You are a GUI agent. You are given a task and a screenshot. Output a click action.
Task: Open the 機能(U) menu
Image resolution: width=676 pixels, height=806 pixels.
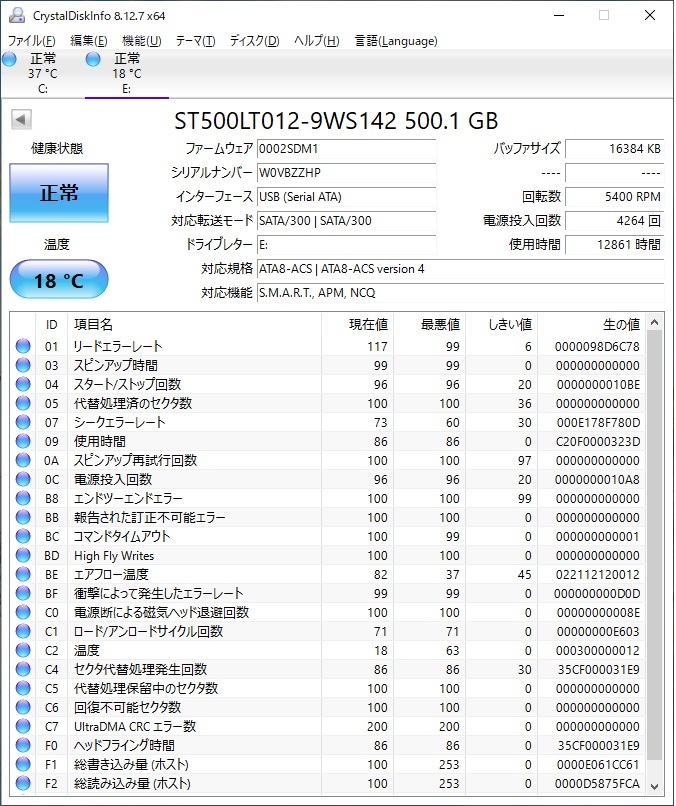coord(141,41)
